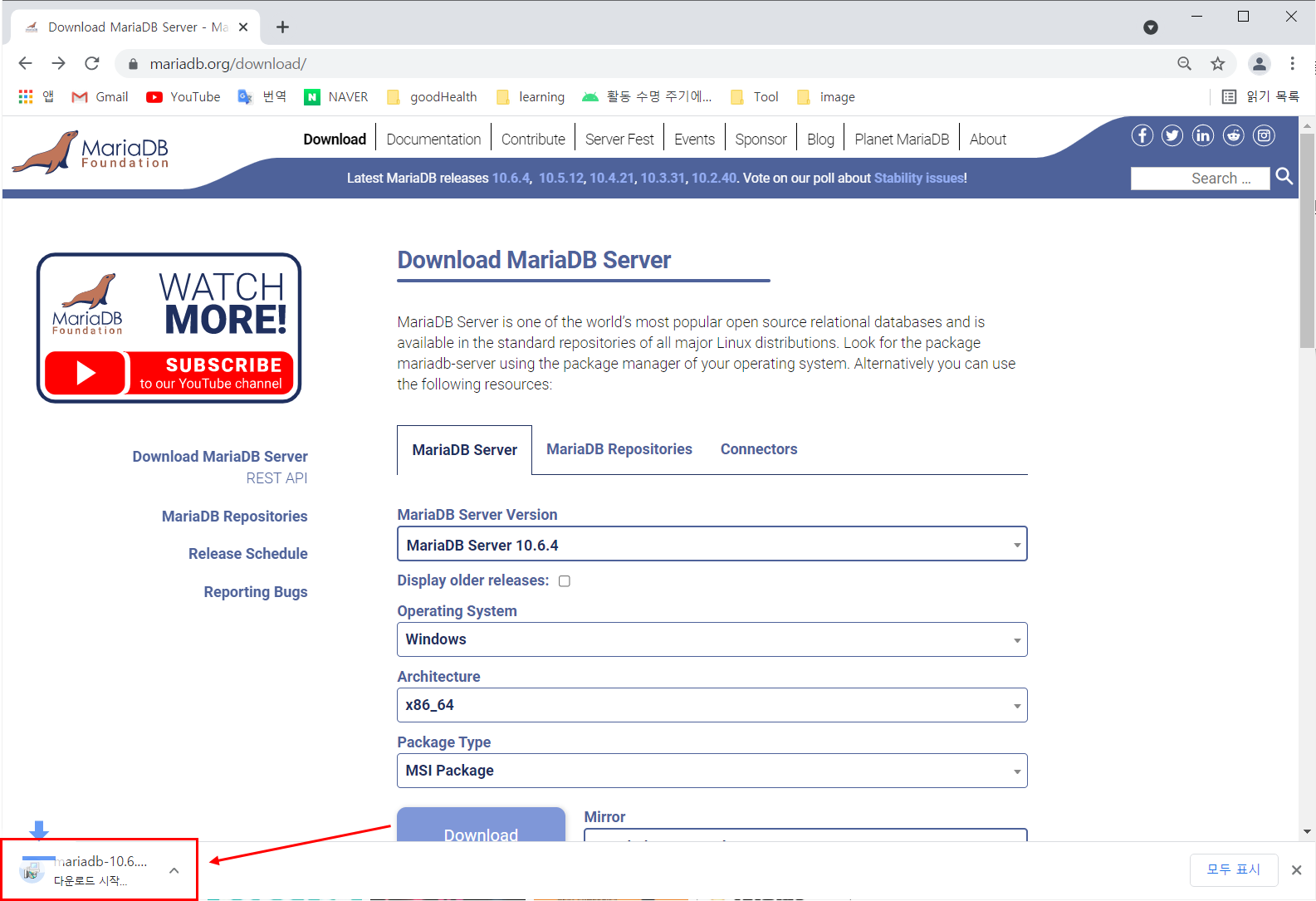Reload the mariadb.org page
Image resolution: width=1316 pixels, height=901 pixels.
(92, 63)
